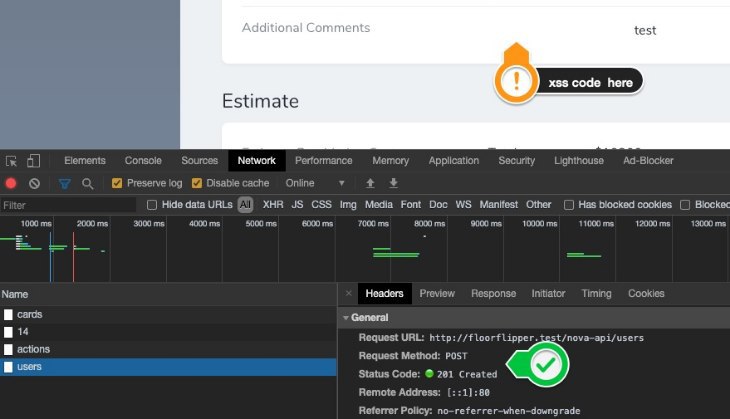Filter requests by Font

(411, 205)
